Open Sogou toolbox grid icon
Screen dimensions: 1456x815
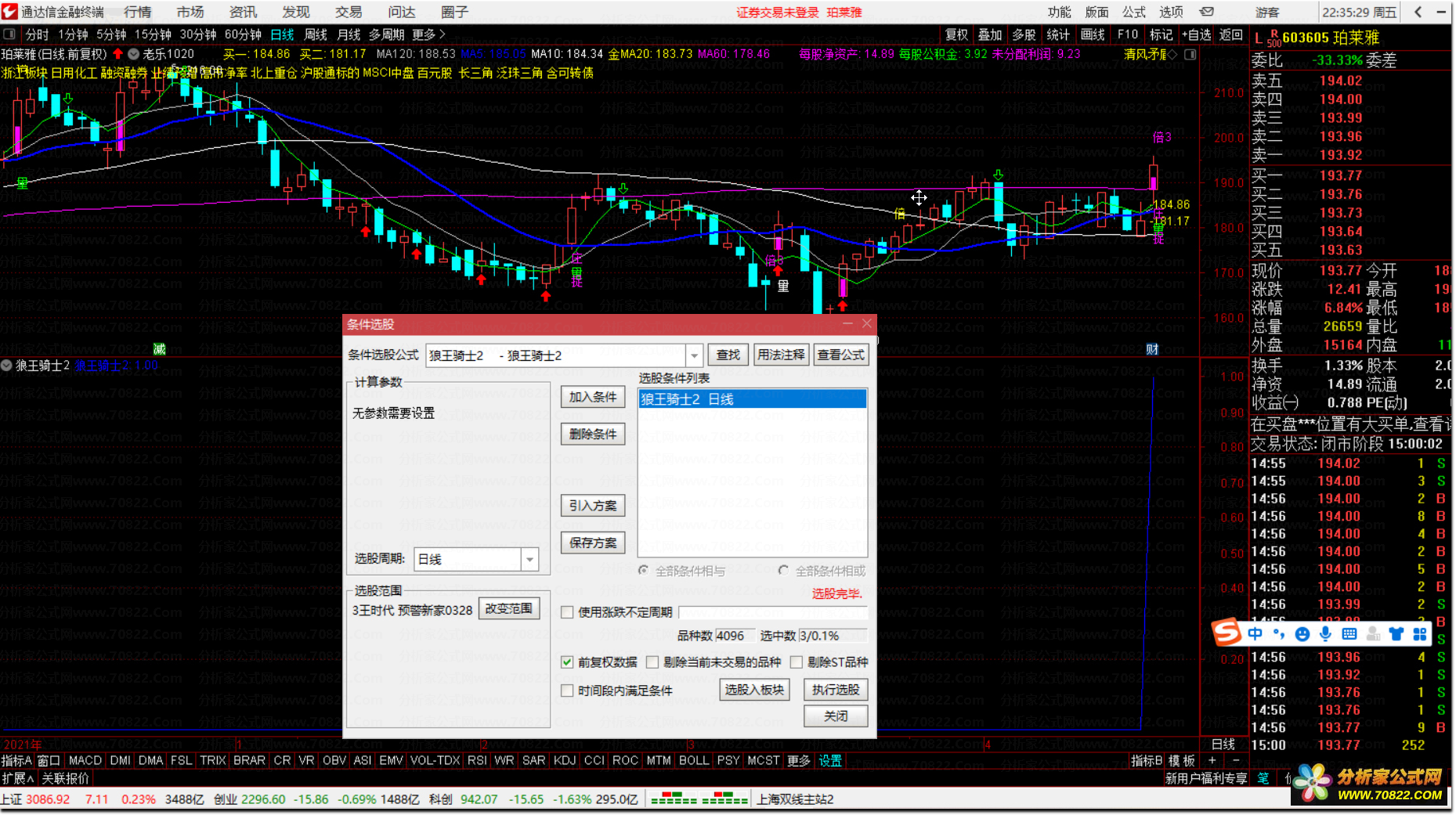point(1420,634)
